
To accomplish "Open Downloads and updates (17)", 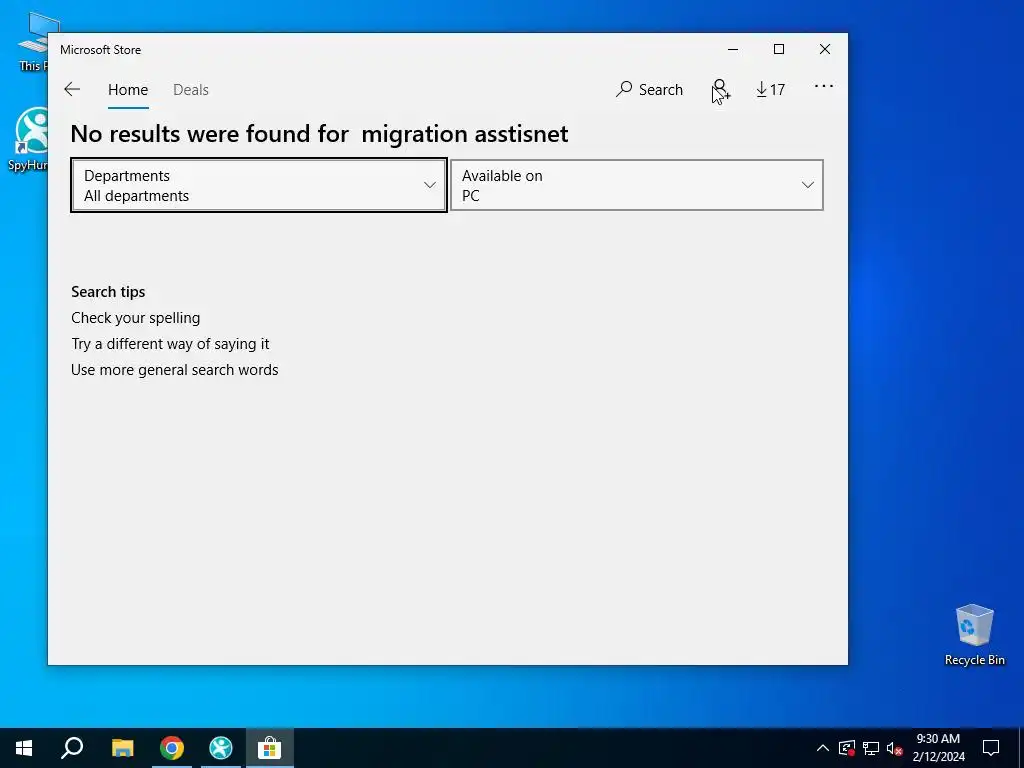I will [x=771, y=89].
